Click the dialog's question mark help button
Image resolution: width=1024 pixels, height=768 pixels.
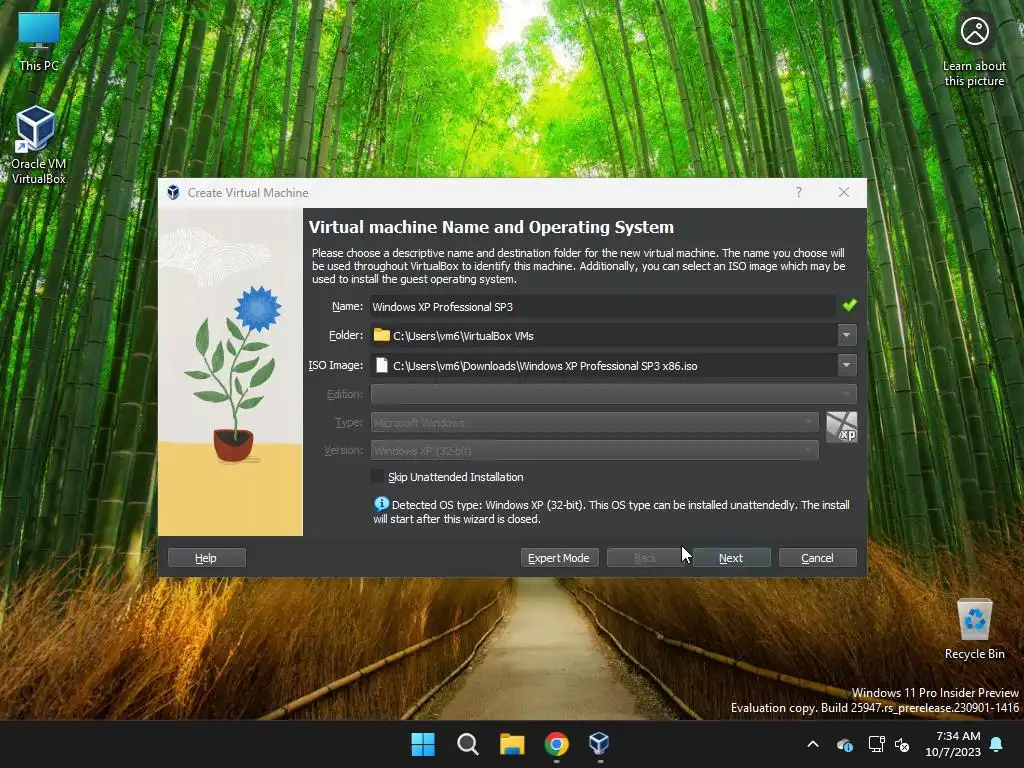(798, 192)
